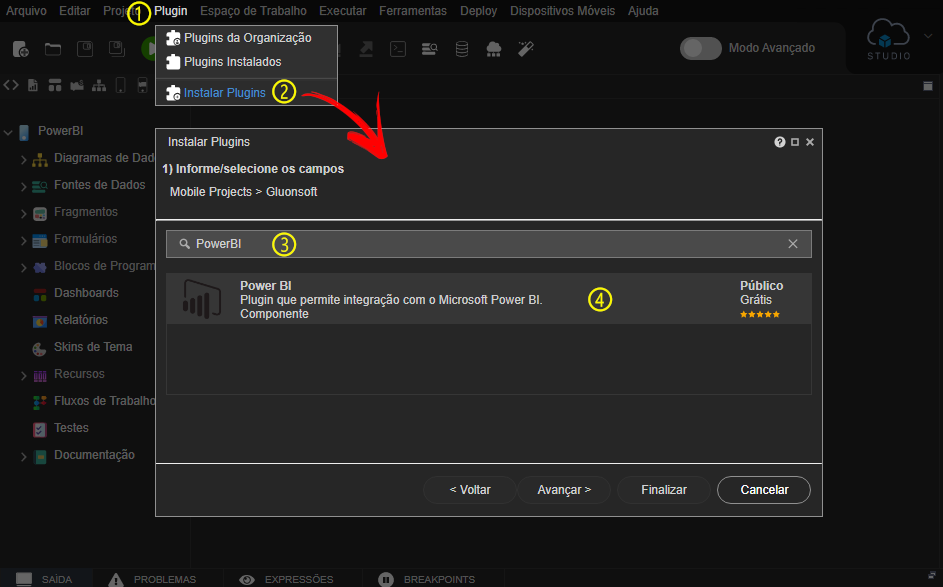Click the new project file icon in toolbar
The width and height of the screenshot is (943, 587).
(x=21, y=49)
